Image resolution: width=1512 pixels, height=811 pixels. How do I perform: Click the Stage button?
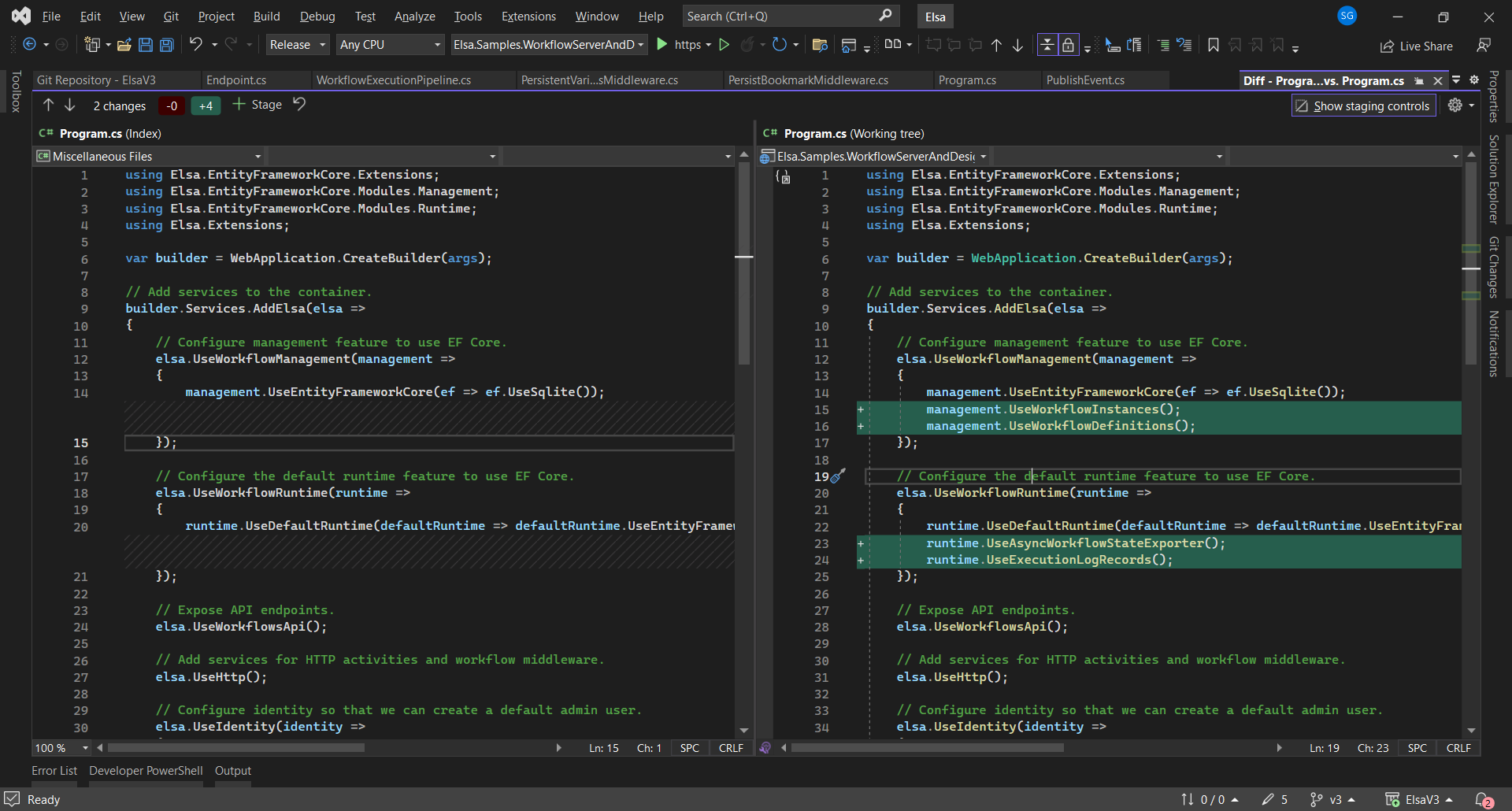coord(258,105)
